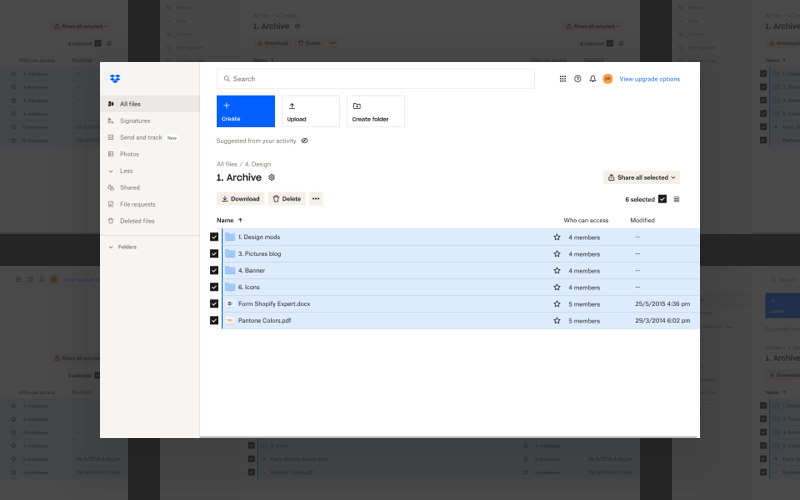Star the 3. Pictures blog folder

pos(557,254)
